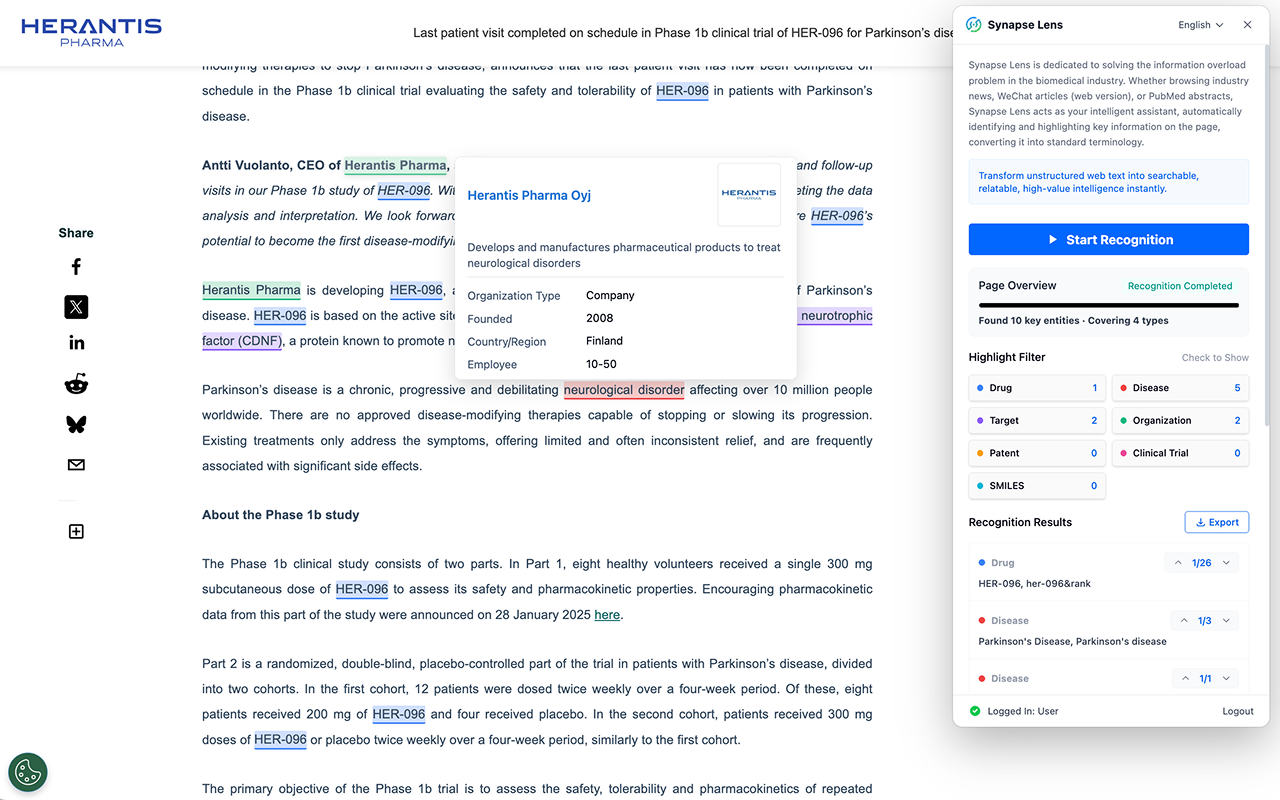Open cookie settings icon
Screen dimensions: 1280x800
(x=28, y=772)
